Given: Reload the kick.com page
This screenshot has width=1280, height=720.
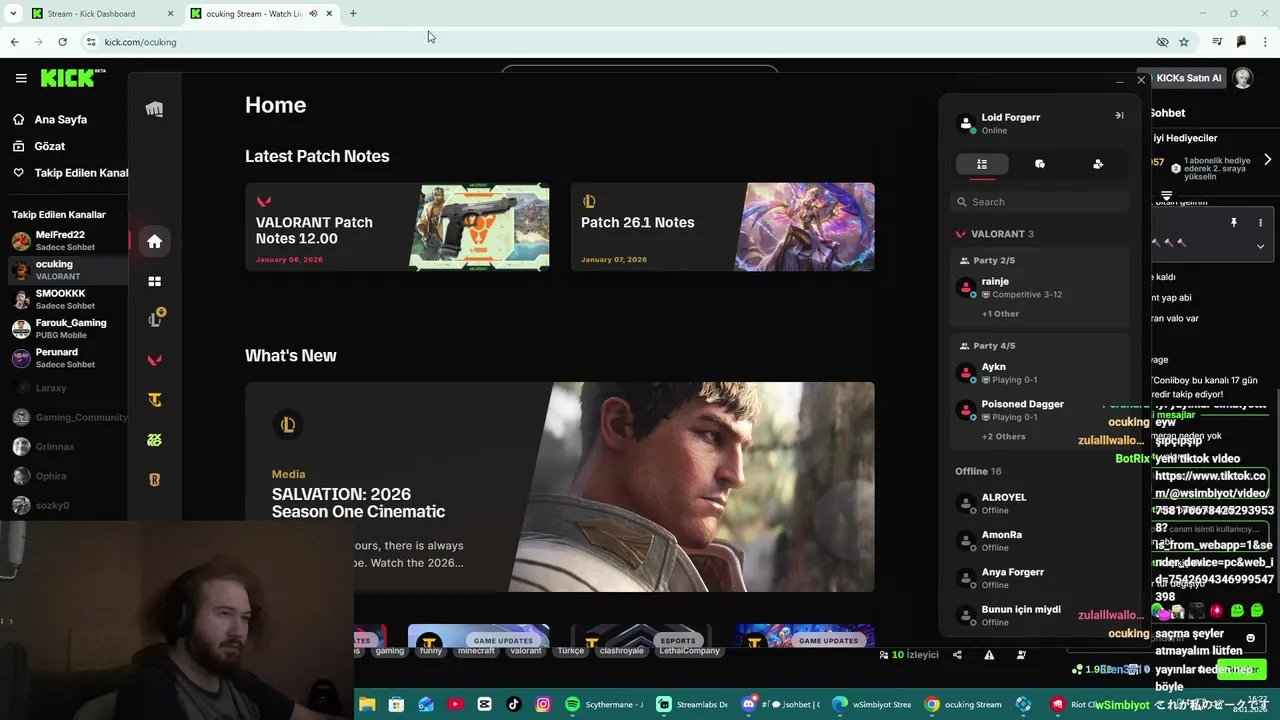Looking at the screenshot, I should coord(62,42).
